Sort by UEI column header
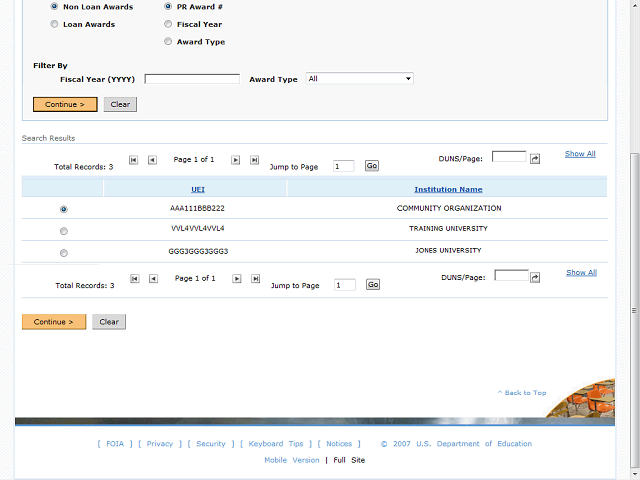This screenshot has height=480, width=640. (x=198, y=189)
